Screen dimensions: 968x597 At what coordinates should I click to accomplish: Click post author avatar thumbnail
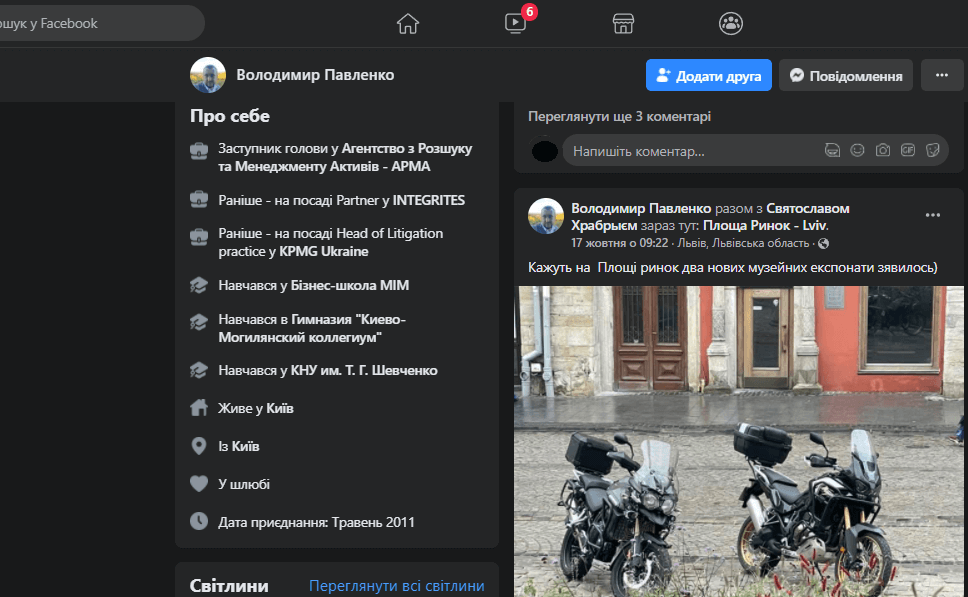click(546, 216)
